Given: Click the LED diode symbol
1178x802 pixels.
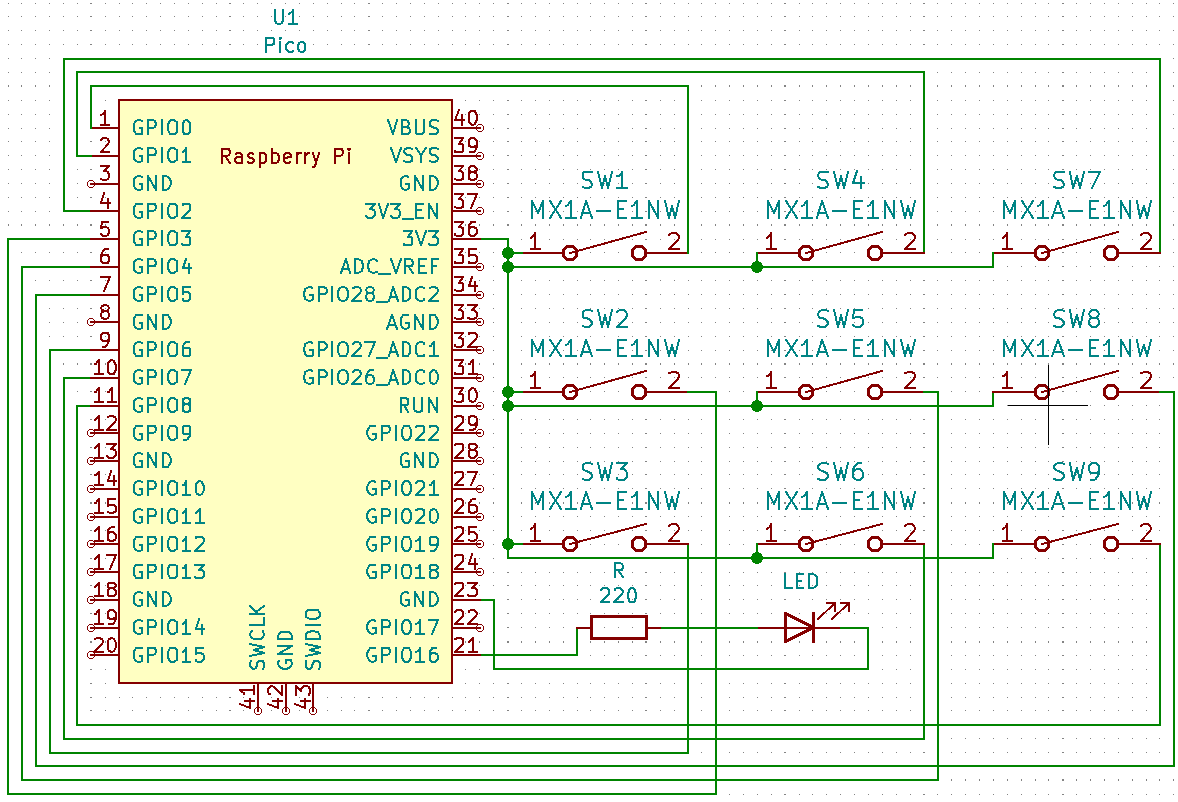Looking at the screenshot, I should [800, 627].
